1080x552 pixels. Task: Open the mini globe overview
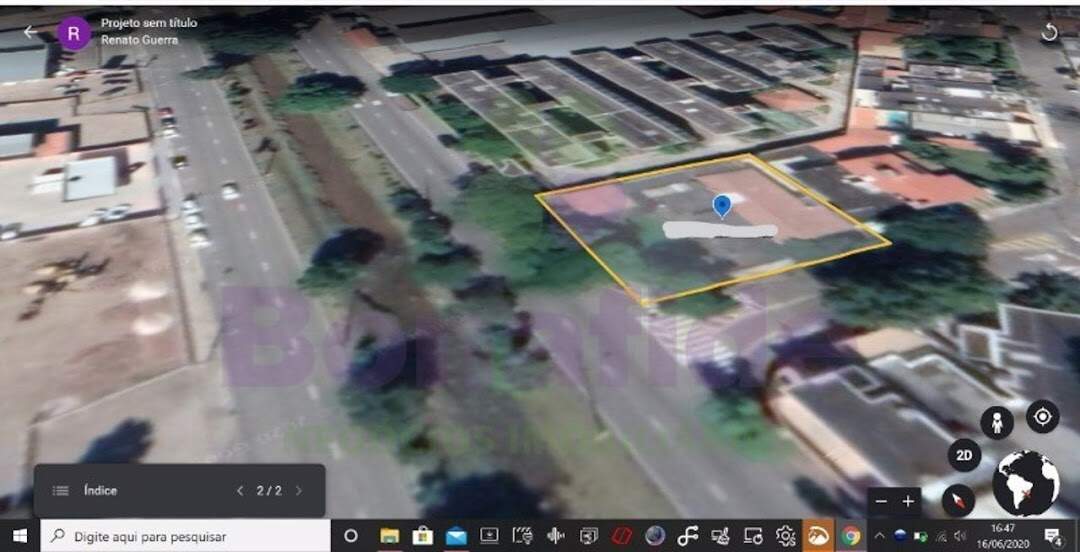(x=1026, y=483)
